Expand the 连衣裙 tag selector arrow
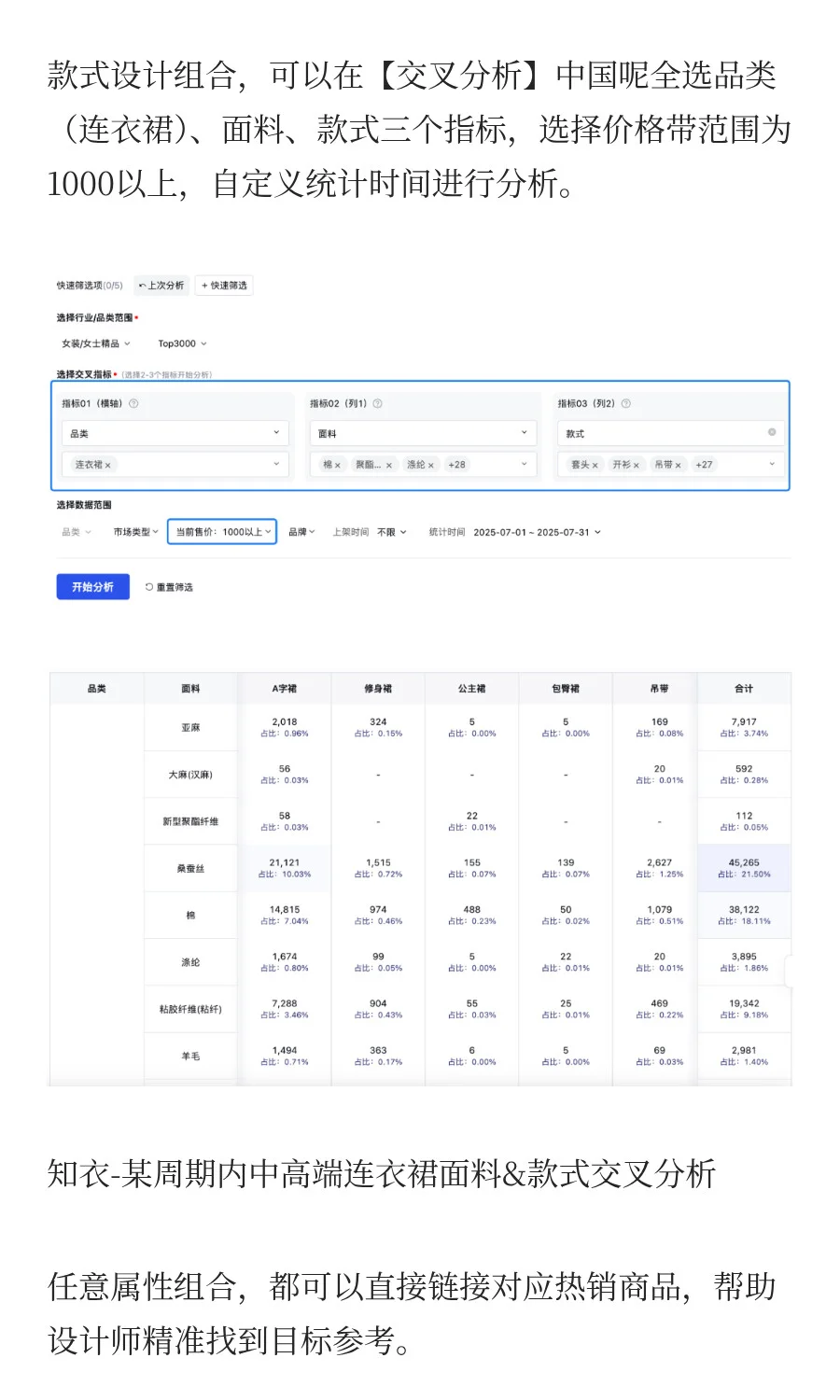Image resolution: width=840 pixels, height=1400 pixels. (x=276, y=464)
